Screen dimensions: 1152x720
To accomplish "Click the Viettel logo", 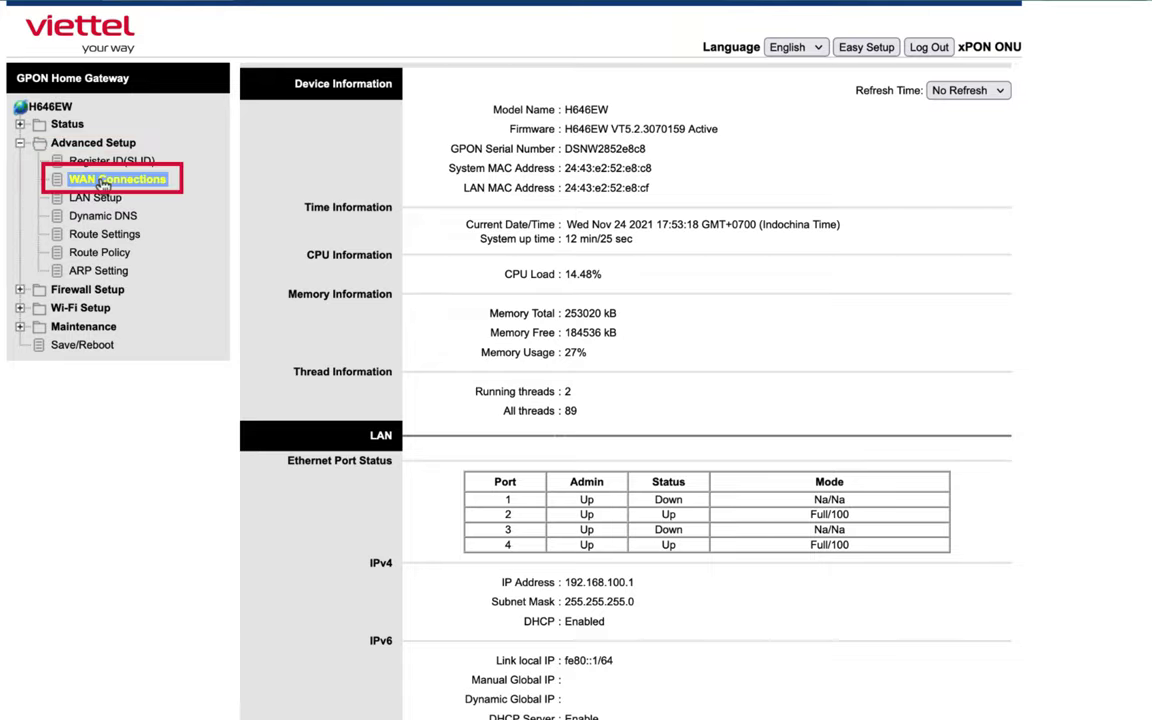I will tap(80, 33).
